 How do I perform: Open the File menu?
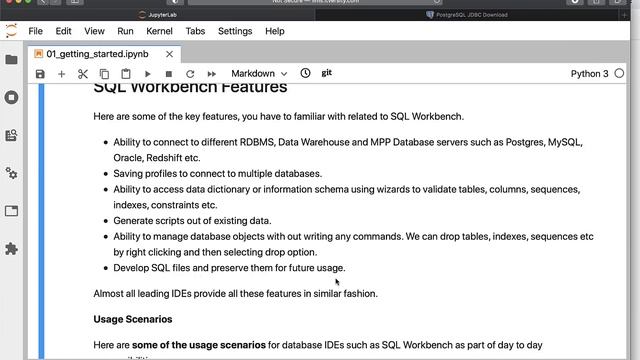pos(36,31)
